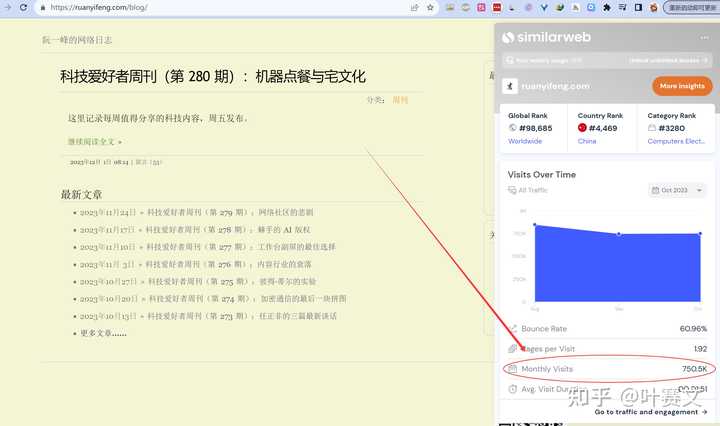Click the Avg. Visit Duration clock icon
720x426 pixels.
[513, 389]
